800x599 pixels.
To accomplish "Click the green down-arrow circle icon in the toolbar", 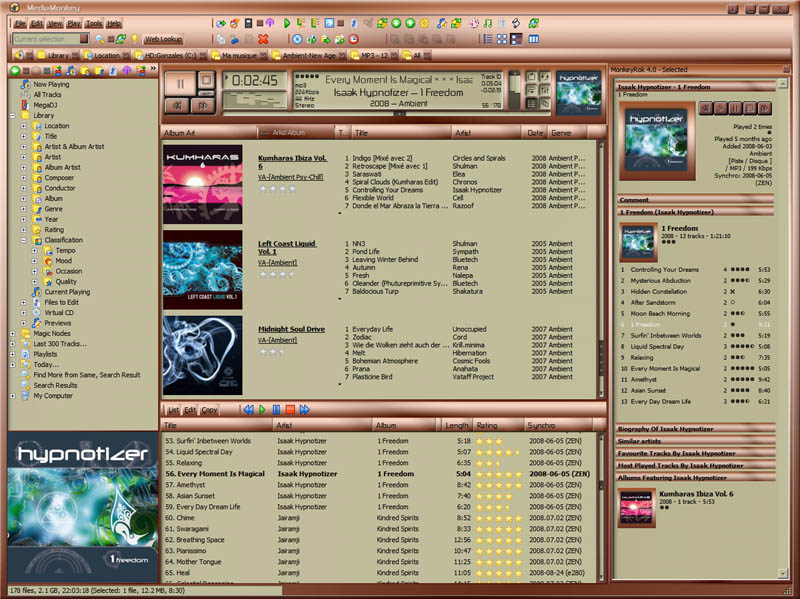I will (x=396, y=23).
